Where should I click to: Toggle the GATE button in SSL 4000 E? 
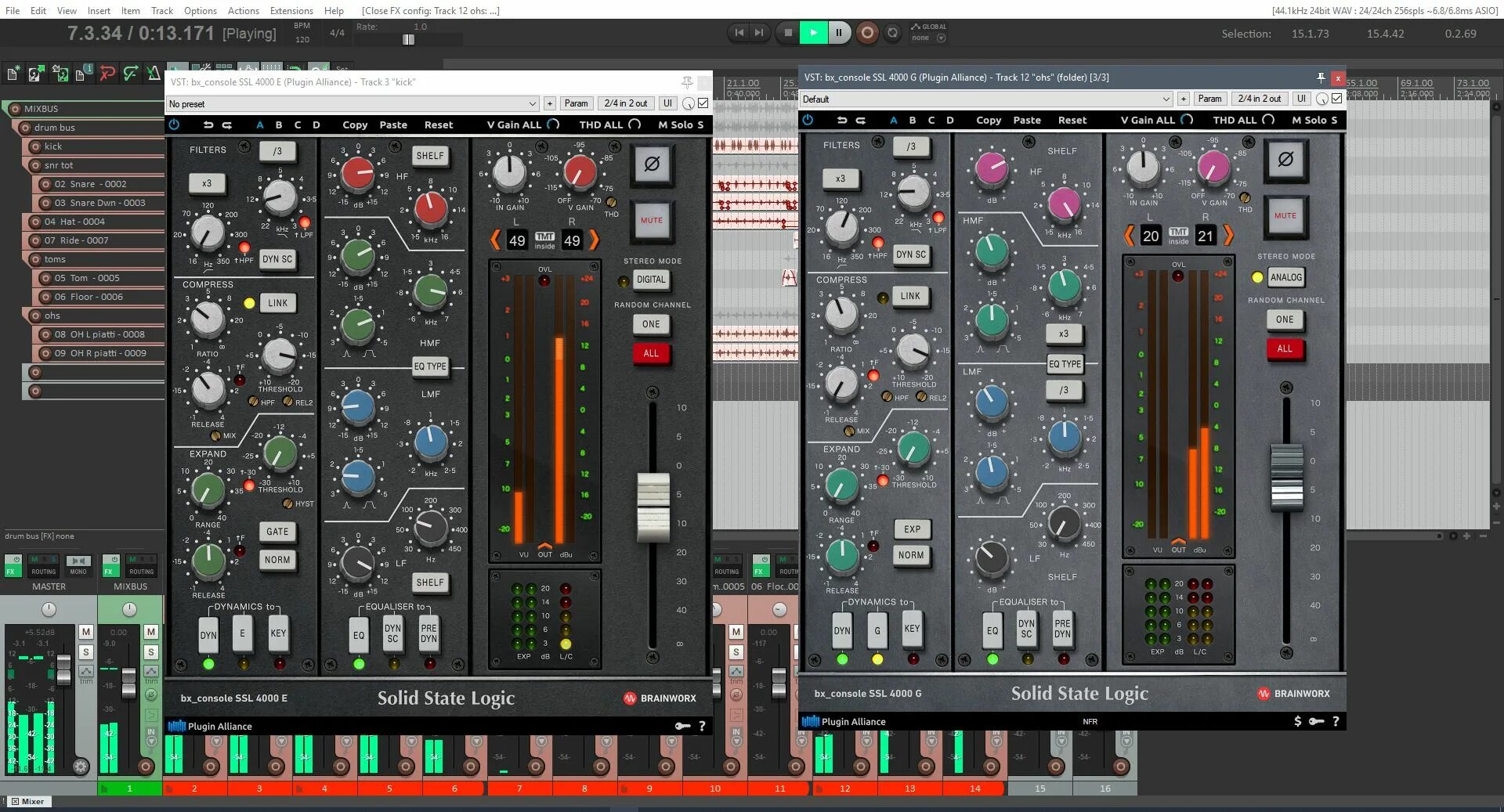(x=277, y=532)
